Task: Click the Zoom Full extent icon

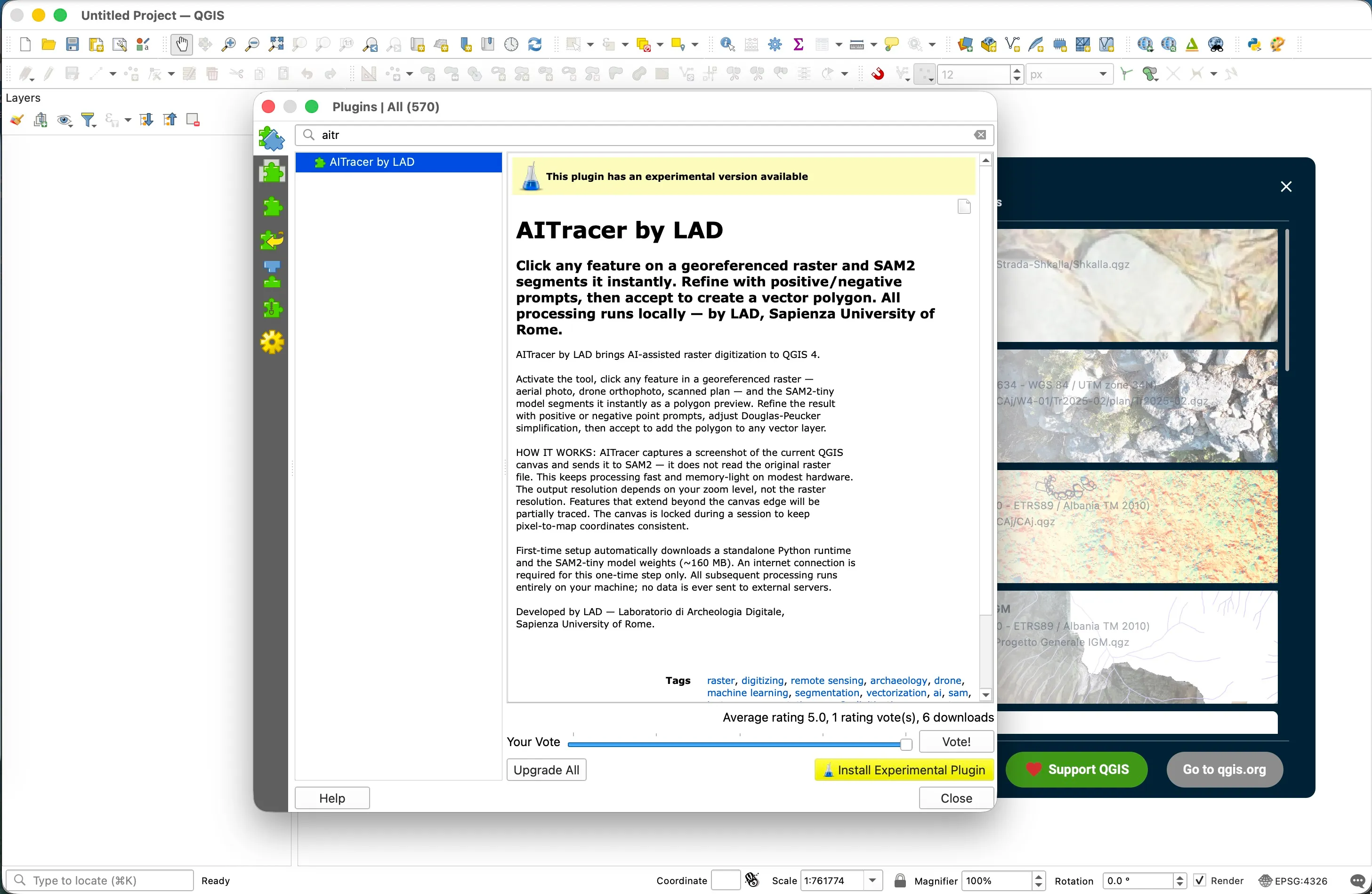Action: coord(276,44)
